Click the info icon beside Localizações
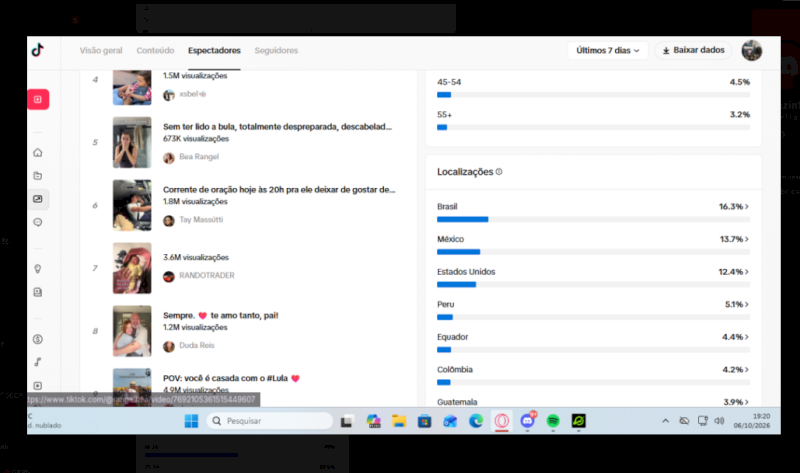The height and width of the screenshot is (473, 800). [x=499, y=172]
